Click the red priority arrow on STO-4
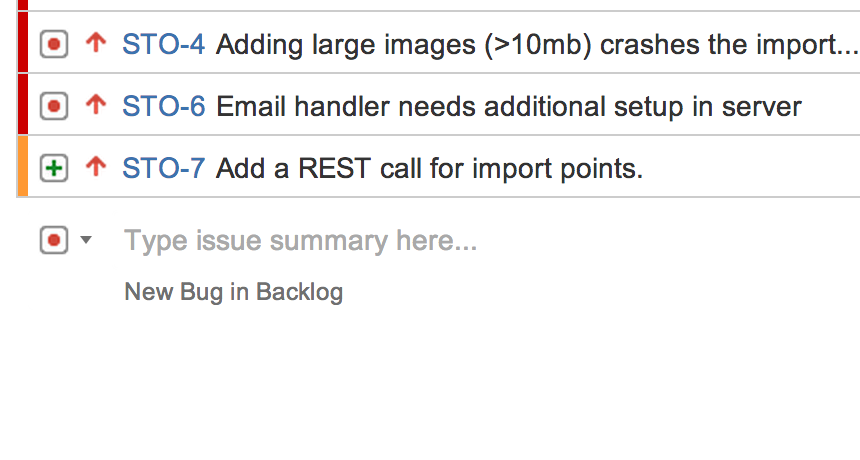The height and width of the screenshot is (460, 860). (96, 44)
